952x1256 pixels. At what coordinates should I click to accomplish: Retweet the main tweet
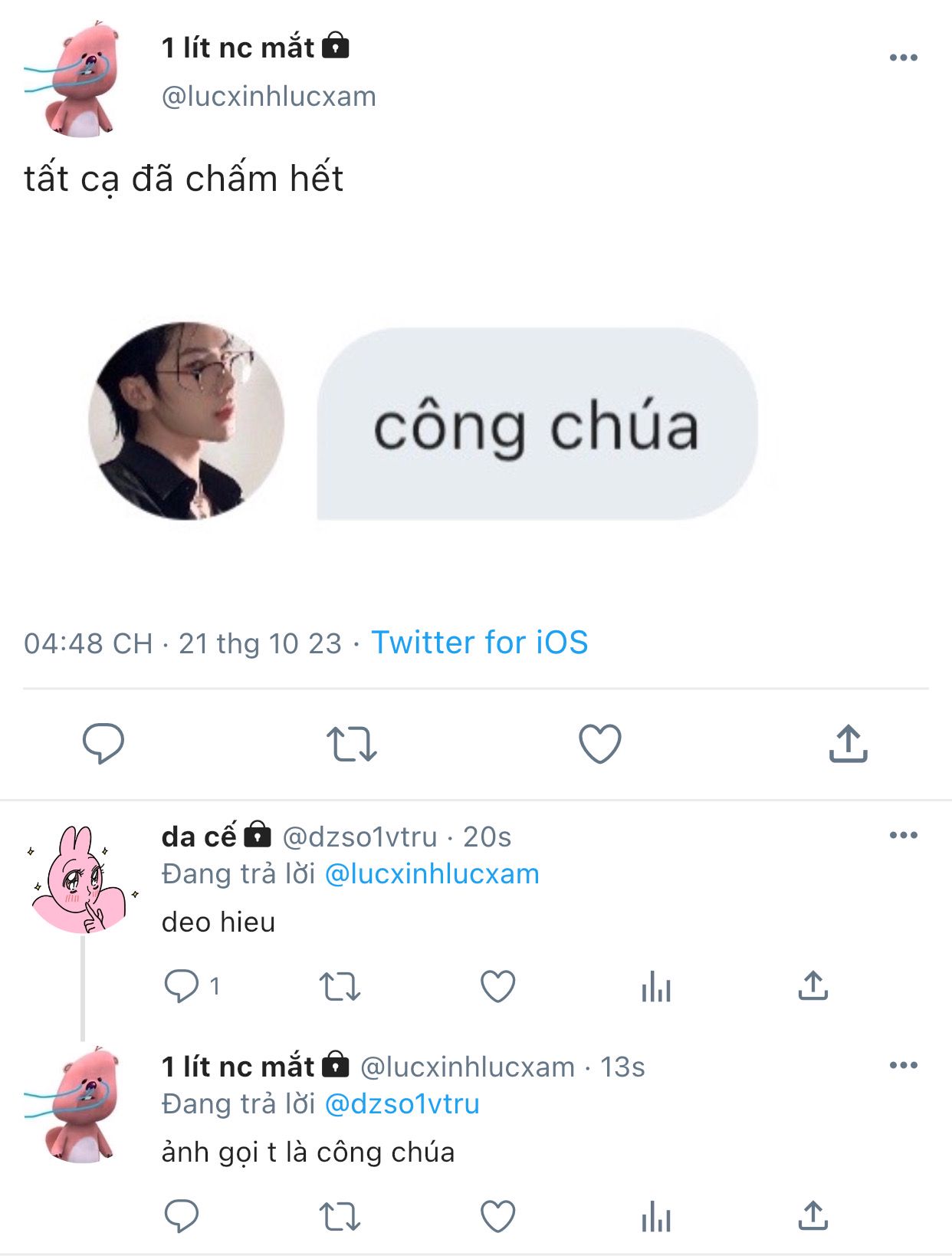[x=351, y=744]
